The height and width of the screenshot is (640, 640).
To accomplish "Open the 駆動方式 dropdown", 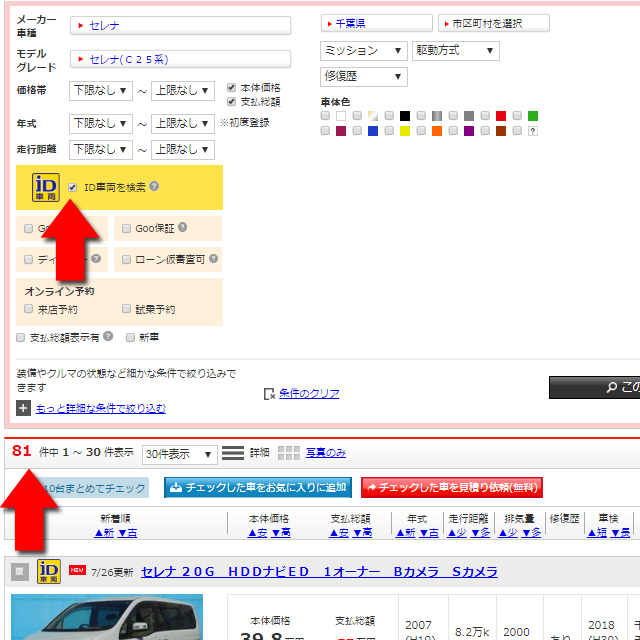I will point(456,51).
